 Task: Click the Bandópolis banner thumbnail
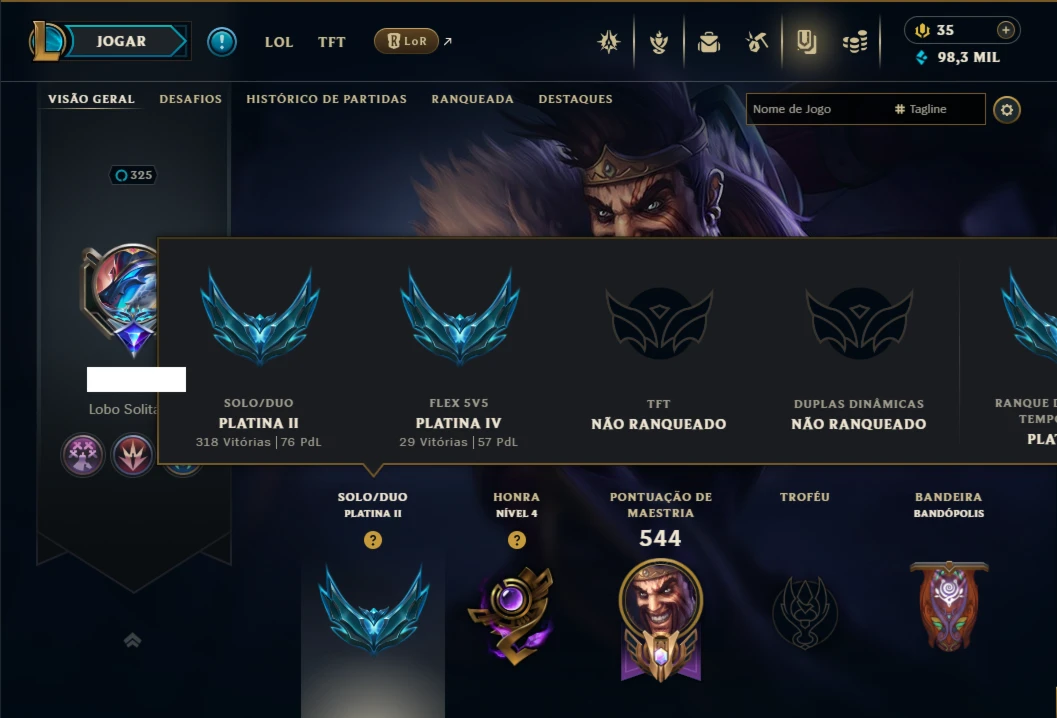coord(949,605)
